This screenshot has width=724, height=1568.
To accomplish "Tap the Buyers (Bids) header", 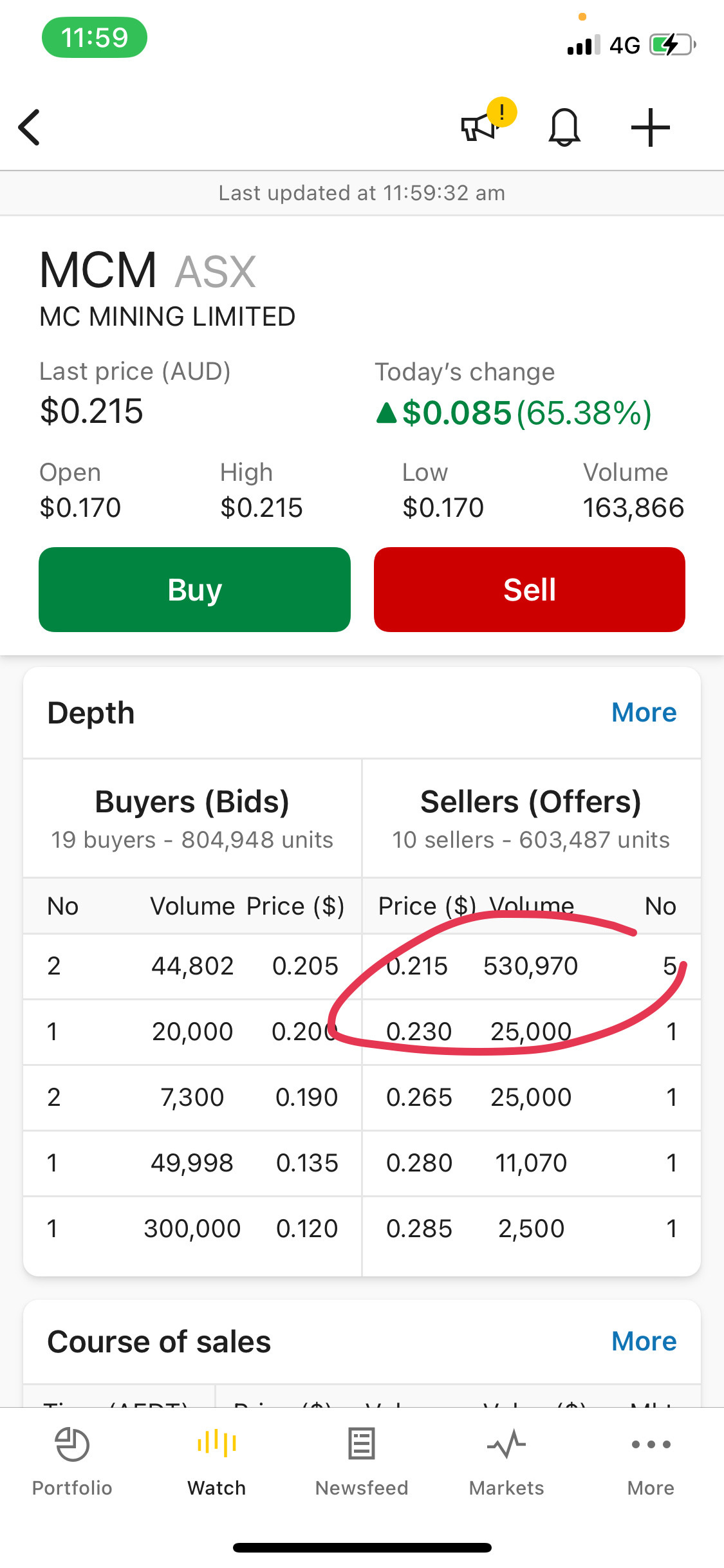I will tap(192, 802).
